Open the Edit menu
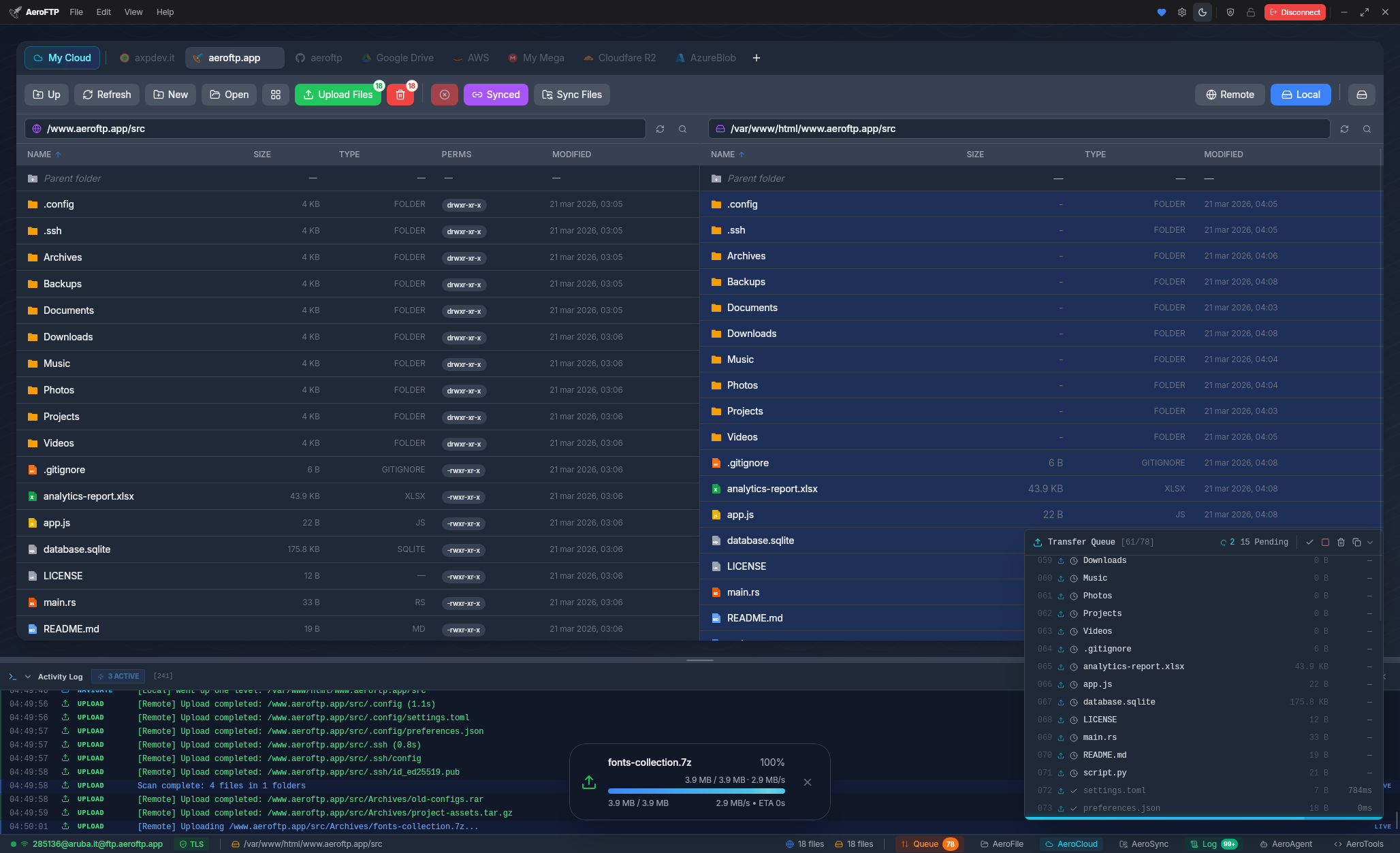Image resolution: width=1400 pixels, height=853 pixels. [x=104, y=12]
